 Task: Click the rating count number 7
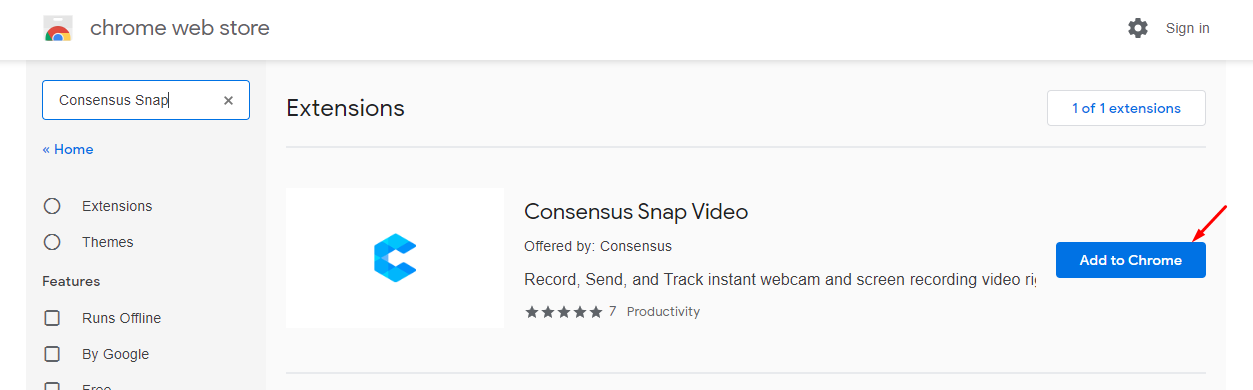pyautogui.click(x=612, y=312)
